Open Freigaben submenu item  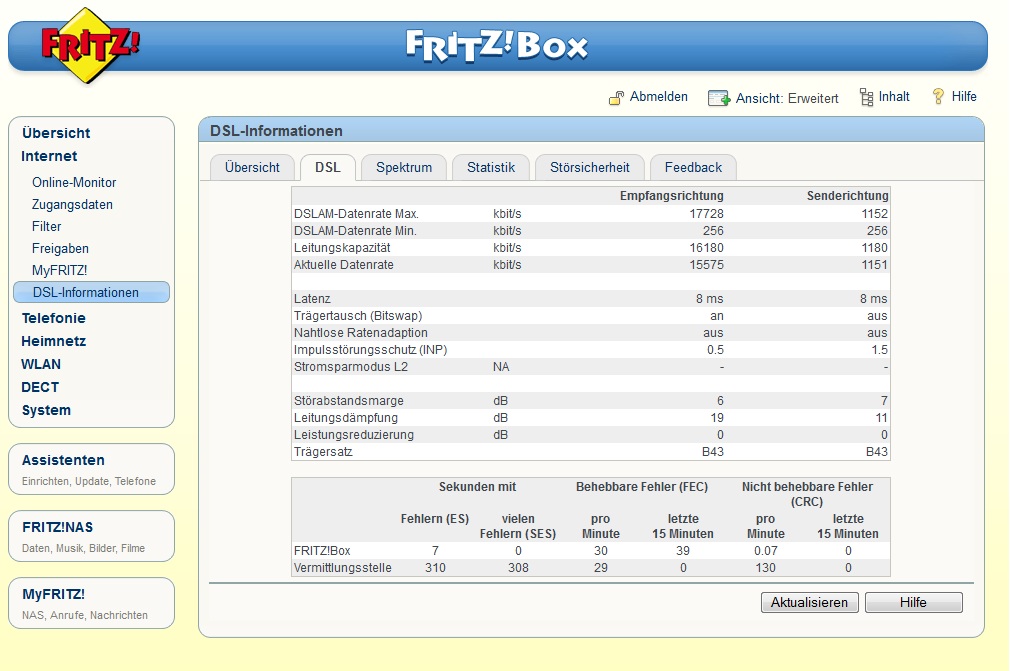click(x=61, y=249)
